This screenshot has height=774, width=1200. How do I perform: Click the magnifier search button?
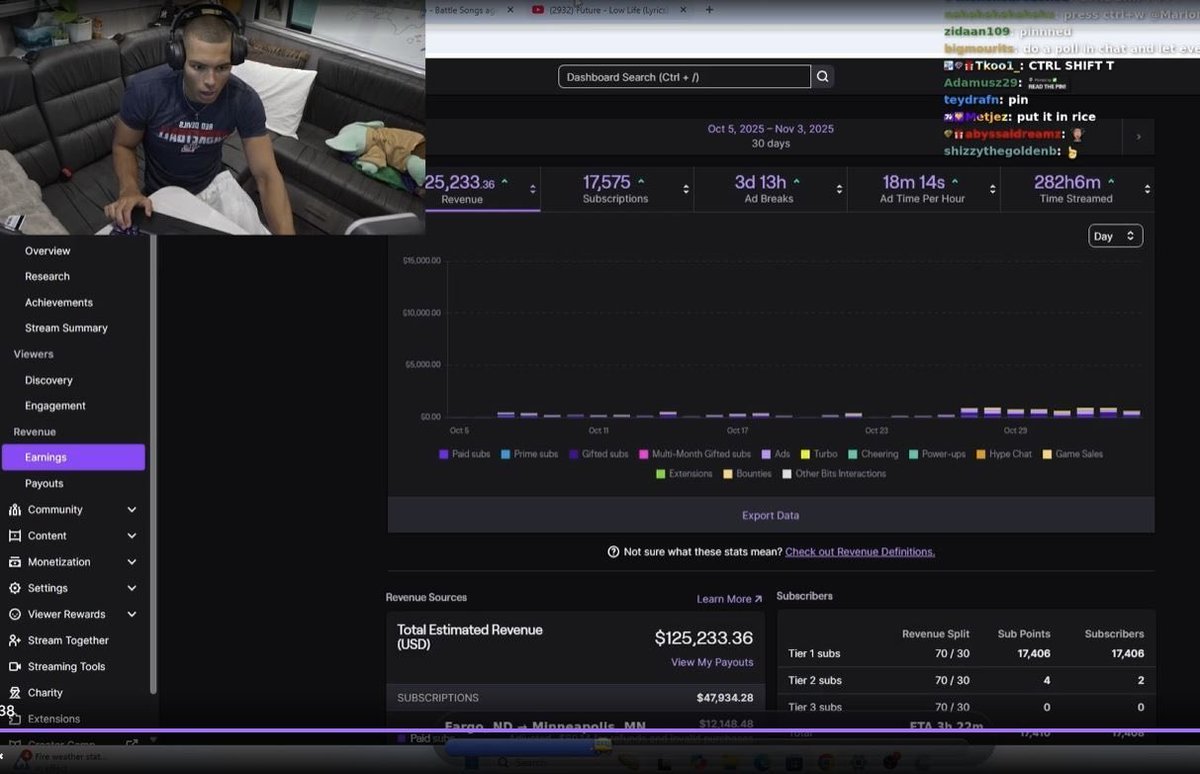[x=822, y=77]
